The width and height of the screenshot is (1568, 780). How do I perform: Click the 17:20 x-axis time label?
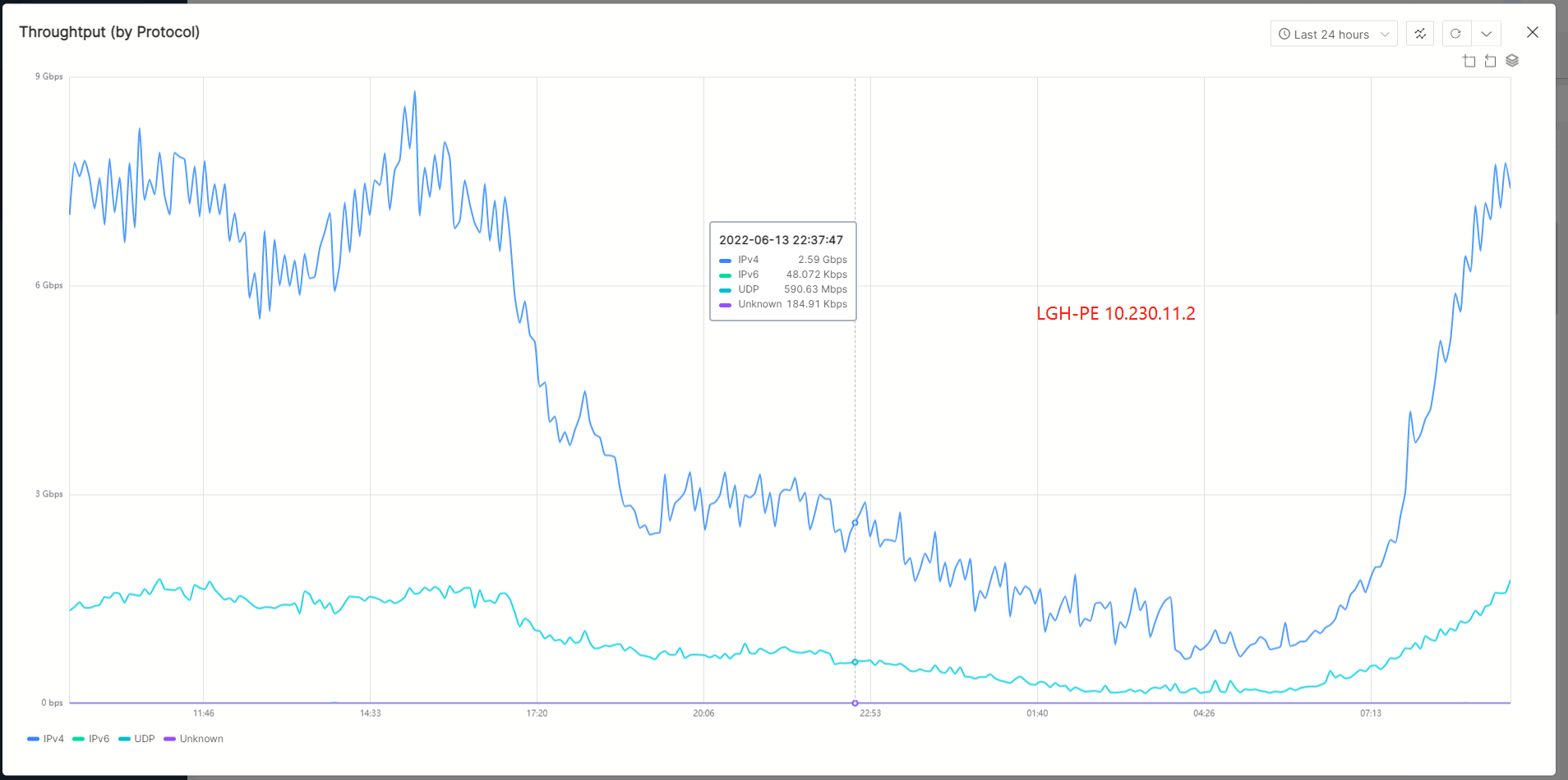(537, 713)
